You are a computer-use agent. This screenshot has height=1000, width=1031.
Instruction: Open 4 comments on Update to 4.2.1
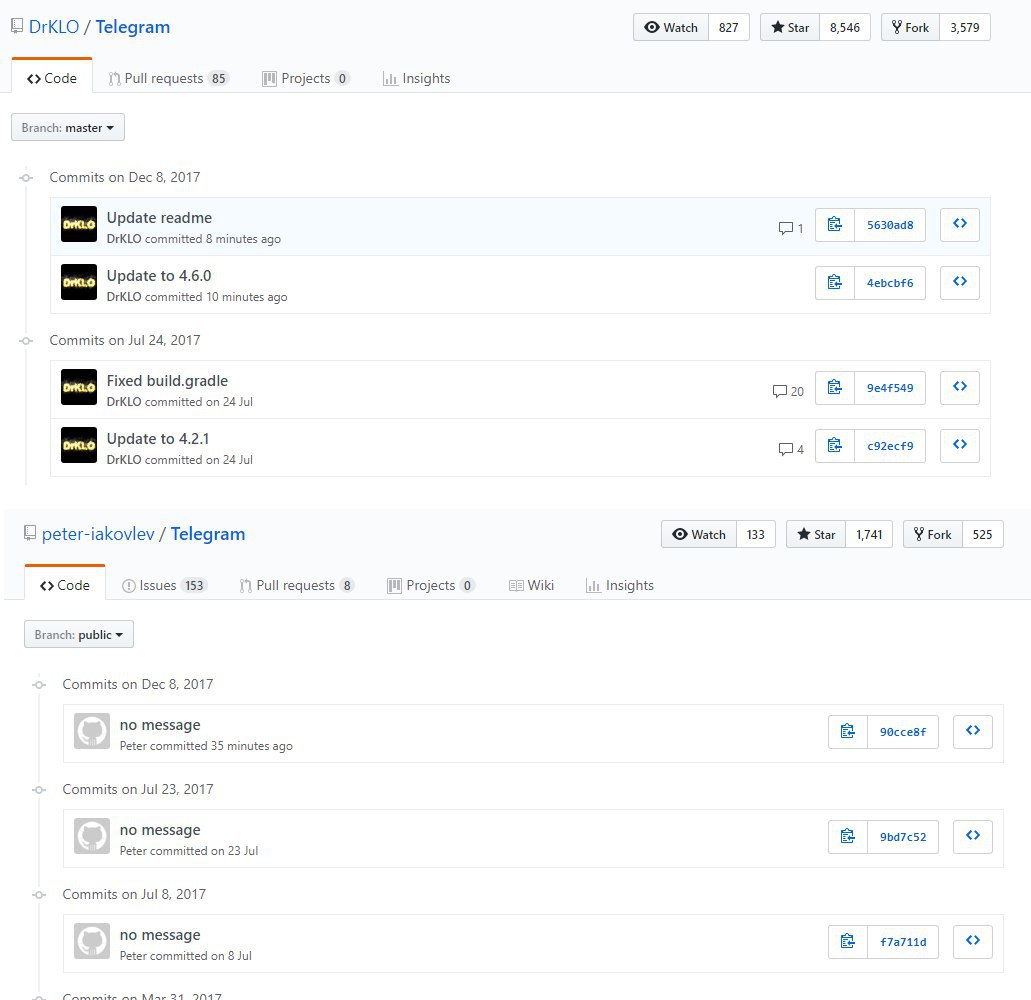791,449
